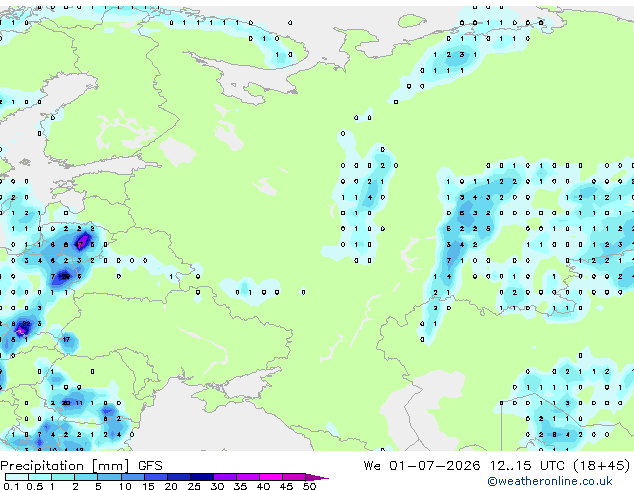The height and width of the screenshot is (490, 634).
Task: Click the '17' precipitation value on the map
Action: [66, 340]
